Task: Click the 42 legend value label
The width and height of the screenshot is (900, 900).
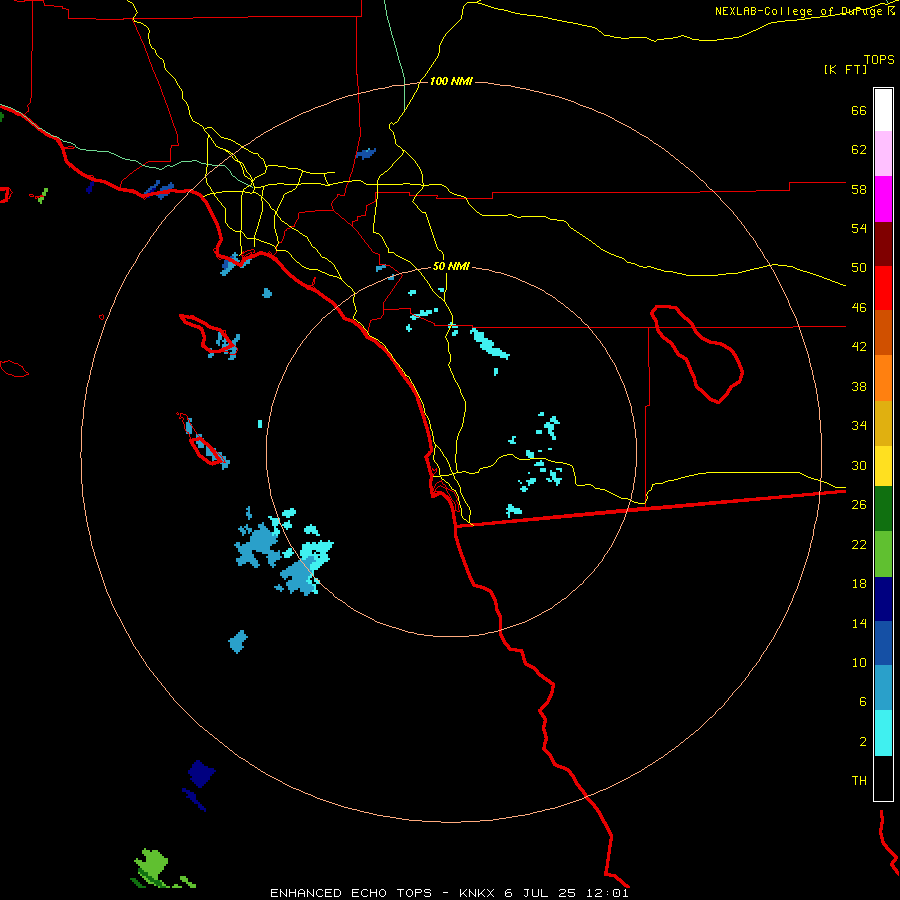Action: click(859, 347)
